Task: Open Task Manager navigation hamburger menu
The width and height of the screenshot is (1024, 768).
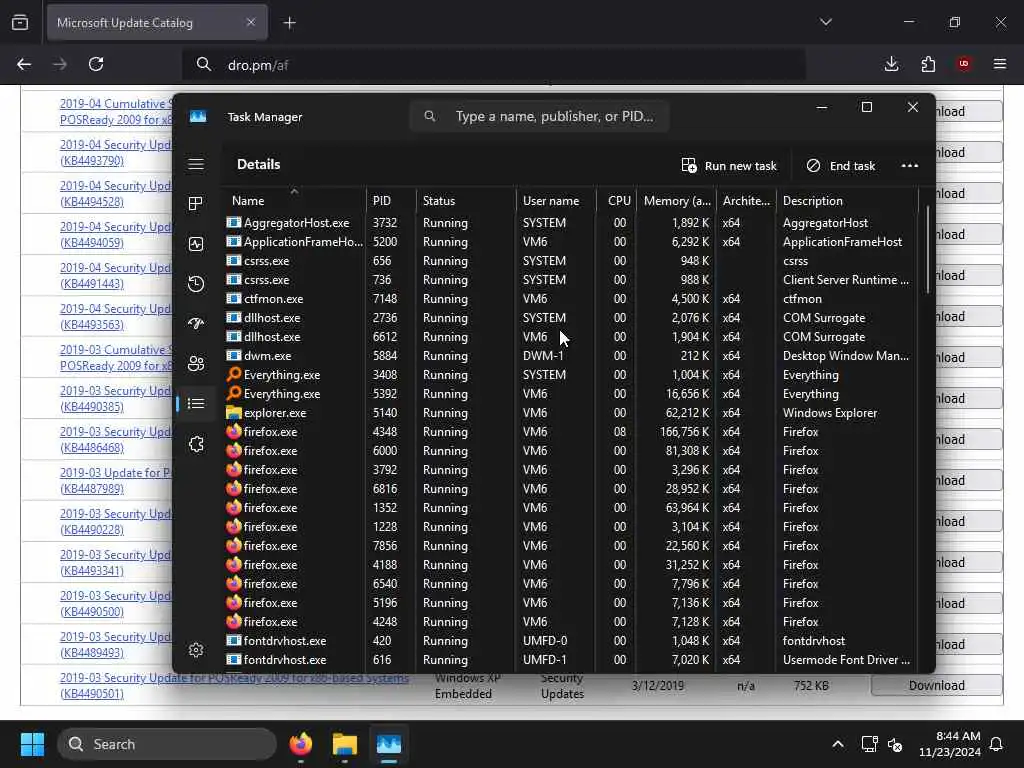Action: [x=196, y=164]
